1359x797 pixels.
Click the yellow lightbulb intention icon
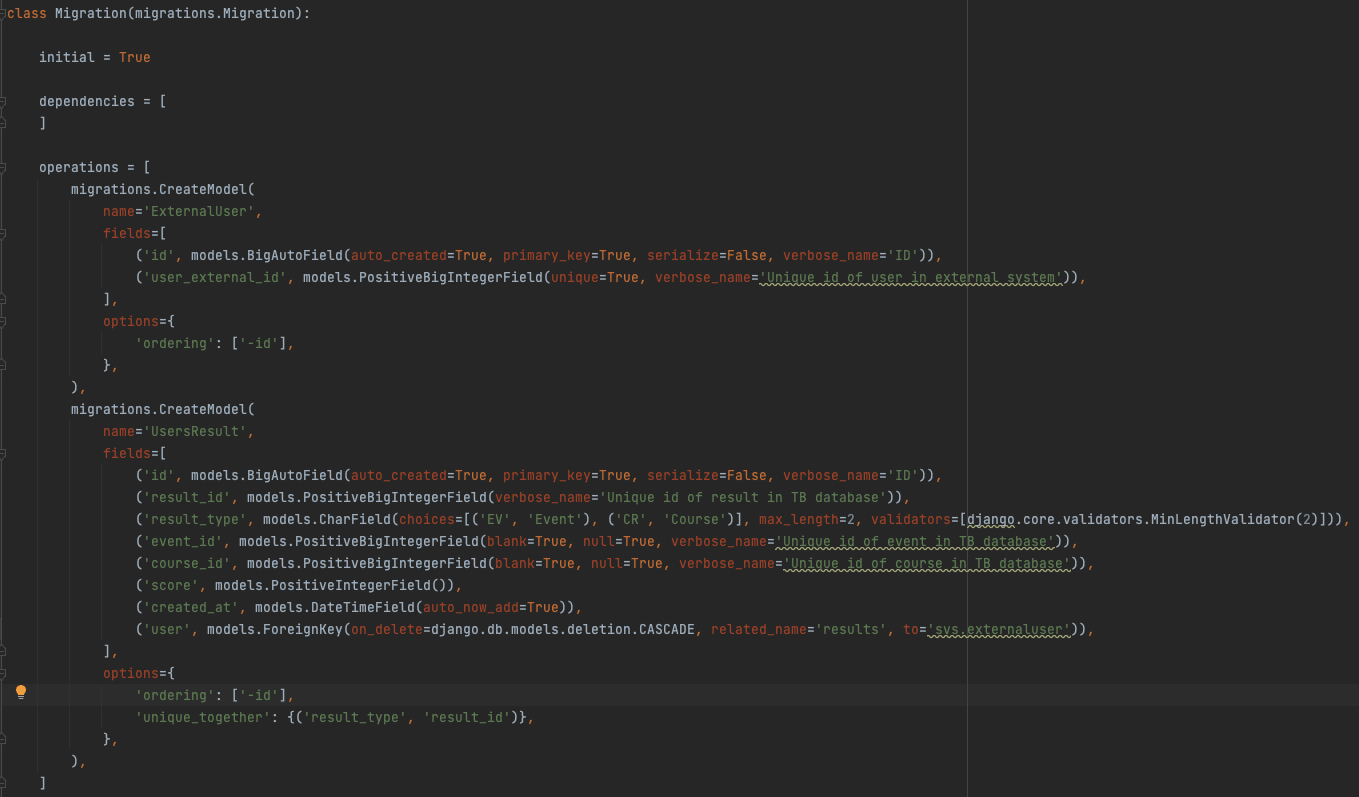(x=20, y=692)
